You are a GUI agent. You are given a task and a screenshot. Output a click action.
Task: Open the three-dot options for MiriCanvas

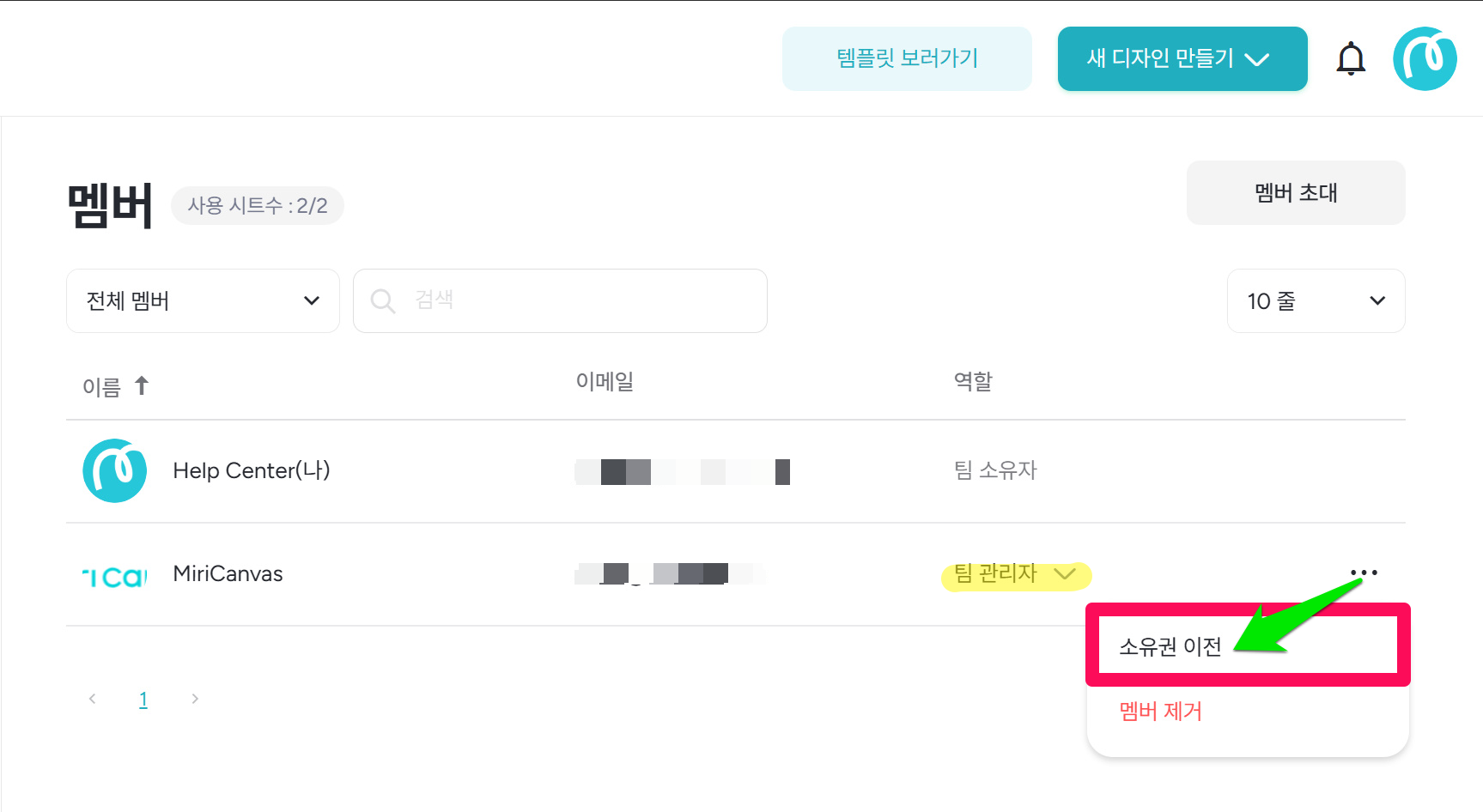[x=1364, y=573]
